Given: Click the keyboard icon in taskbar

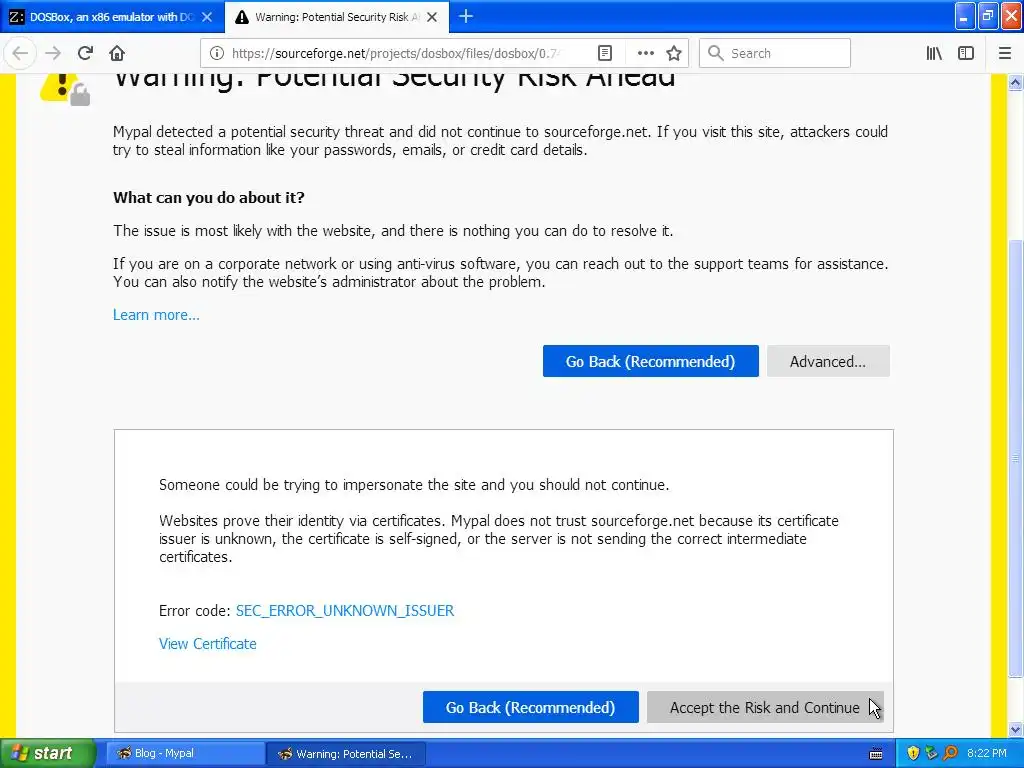Looking at the screenshot, I should tap(876, 754).
